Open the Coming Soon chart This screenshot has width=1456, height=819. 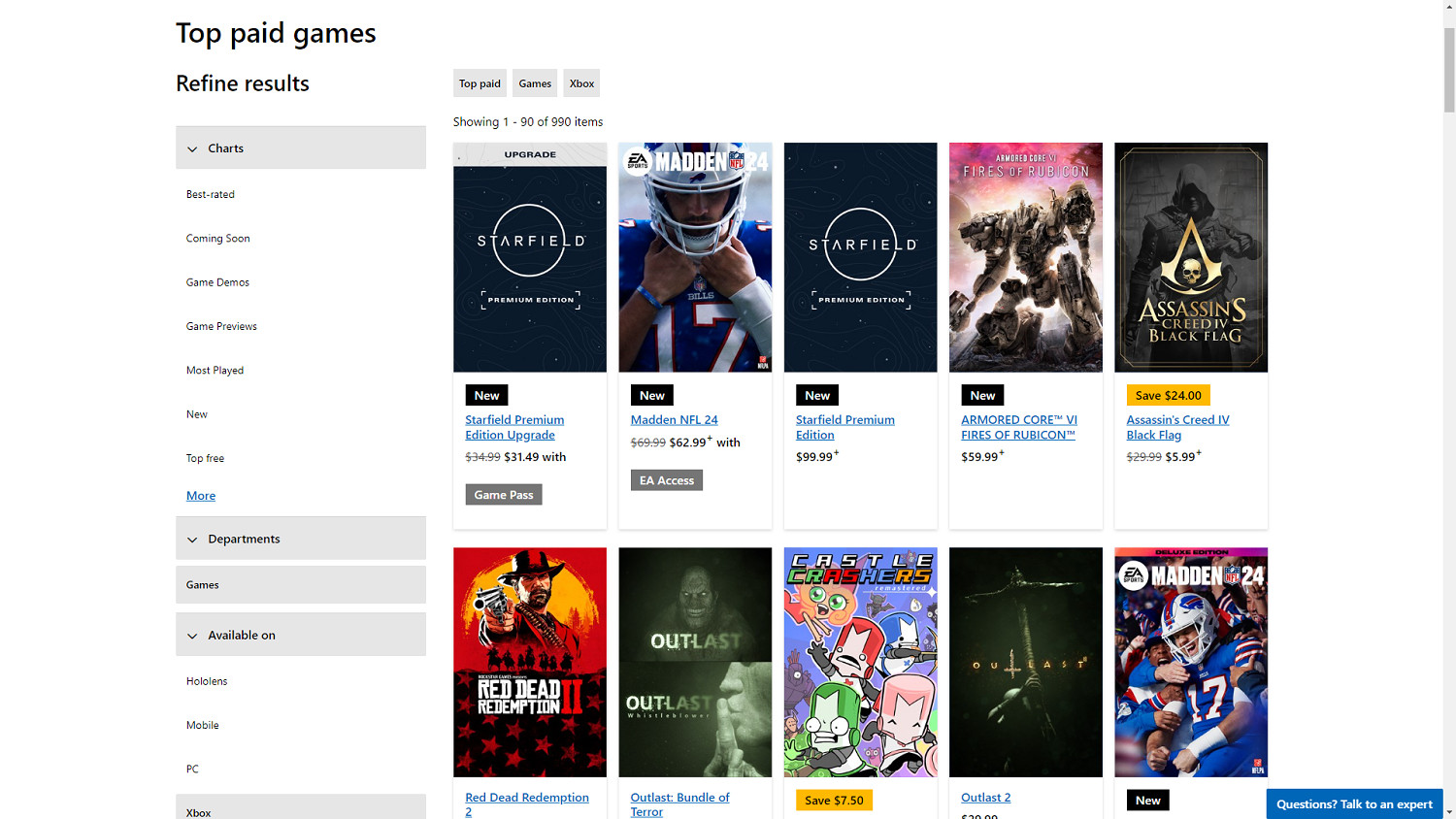pyautogui.click(x=217, y=238)
